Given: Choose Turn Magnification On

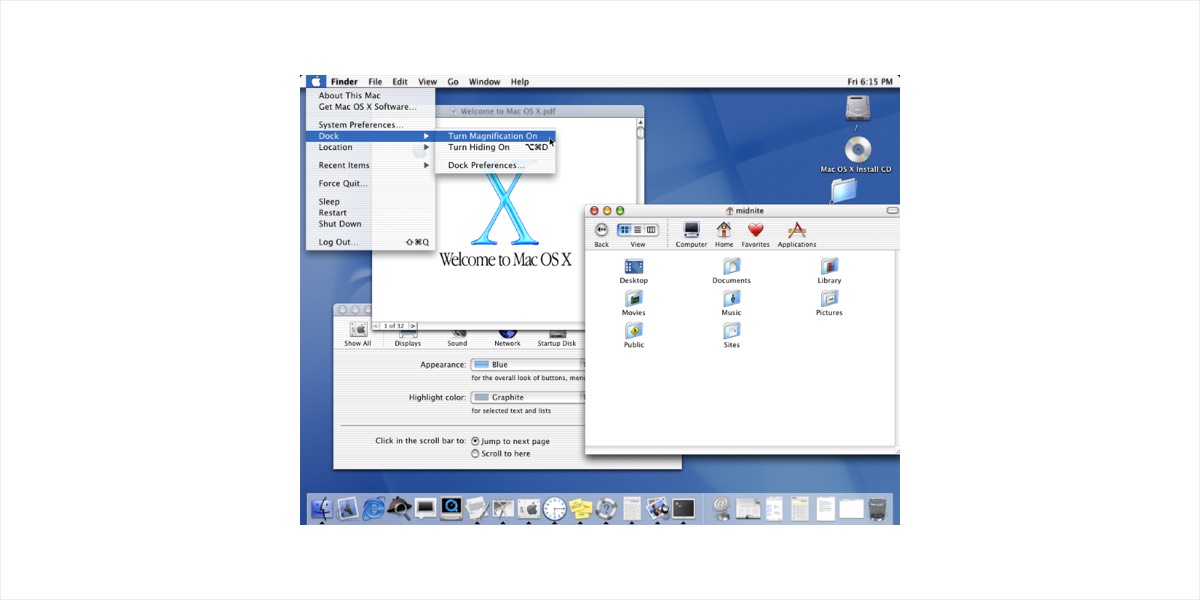Looking at the screenshot, I should [495, 136].
